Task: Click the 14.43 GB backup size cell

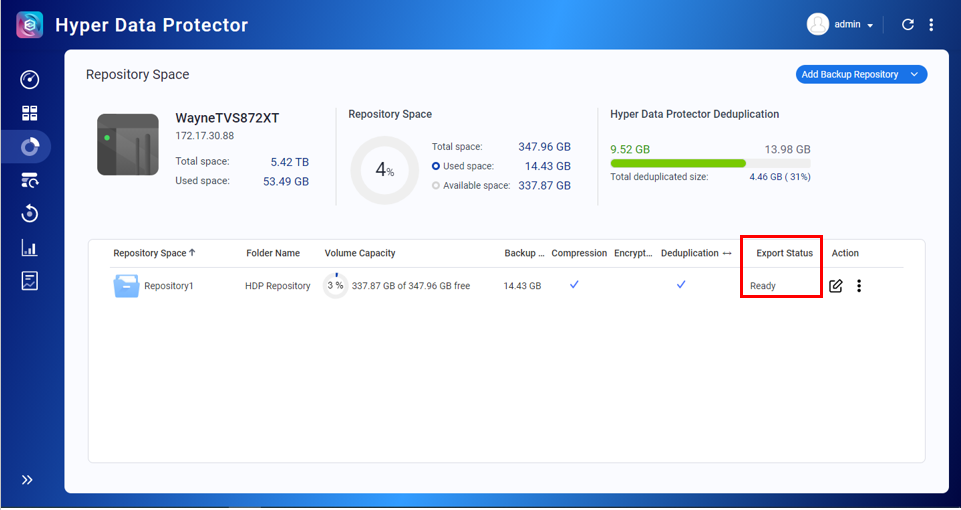Action: point(522,286)
